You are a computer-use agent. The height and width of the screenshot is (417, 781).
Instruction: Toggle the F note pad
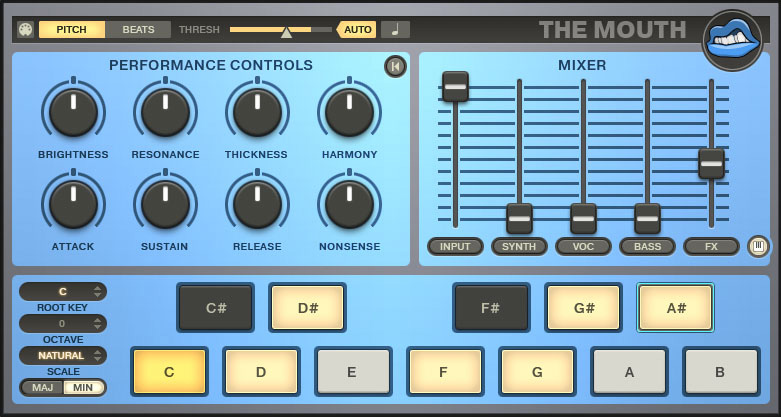[445, 372]
